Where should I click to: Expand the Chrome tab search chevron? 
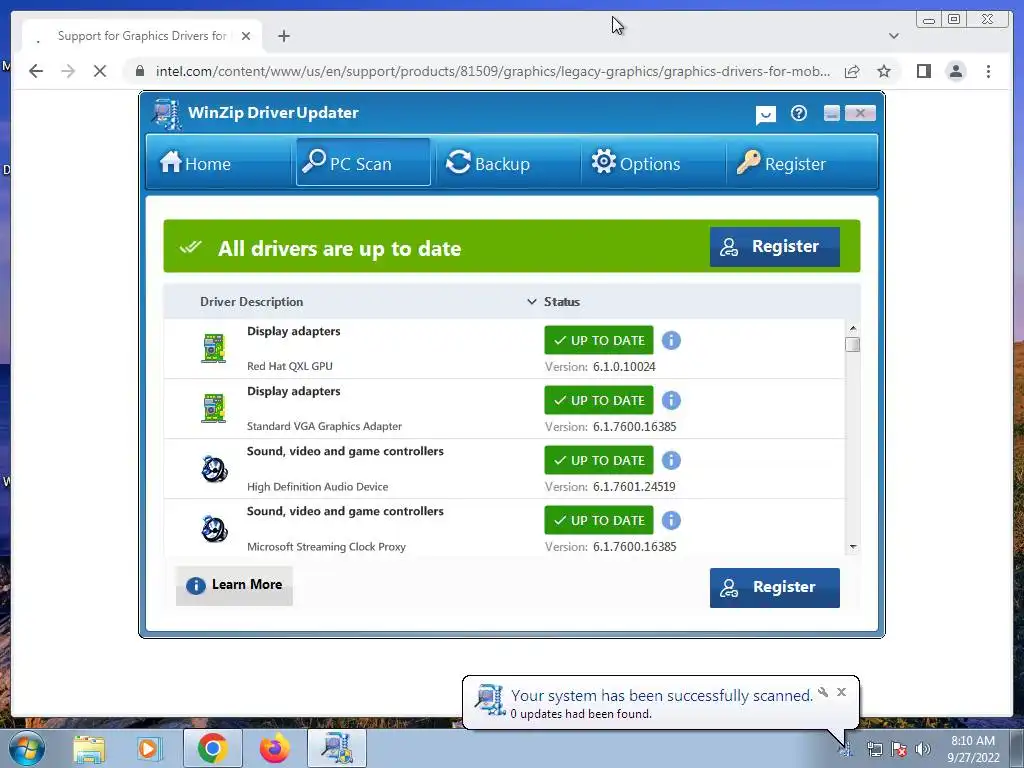[893, 36]
